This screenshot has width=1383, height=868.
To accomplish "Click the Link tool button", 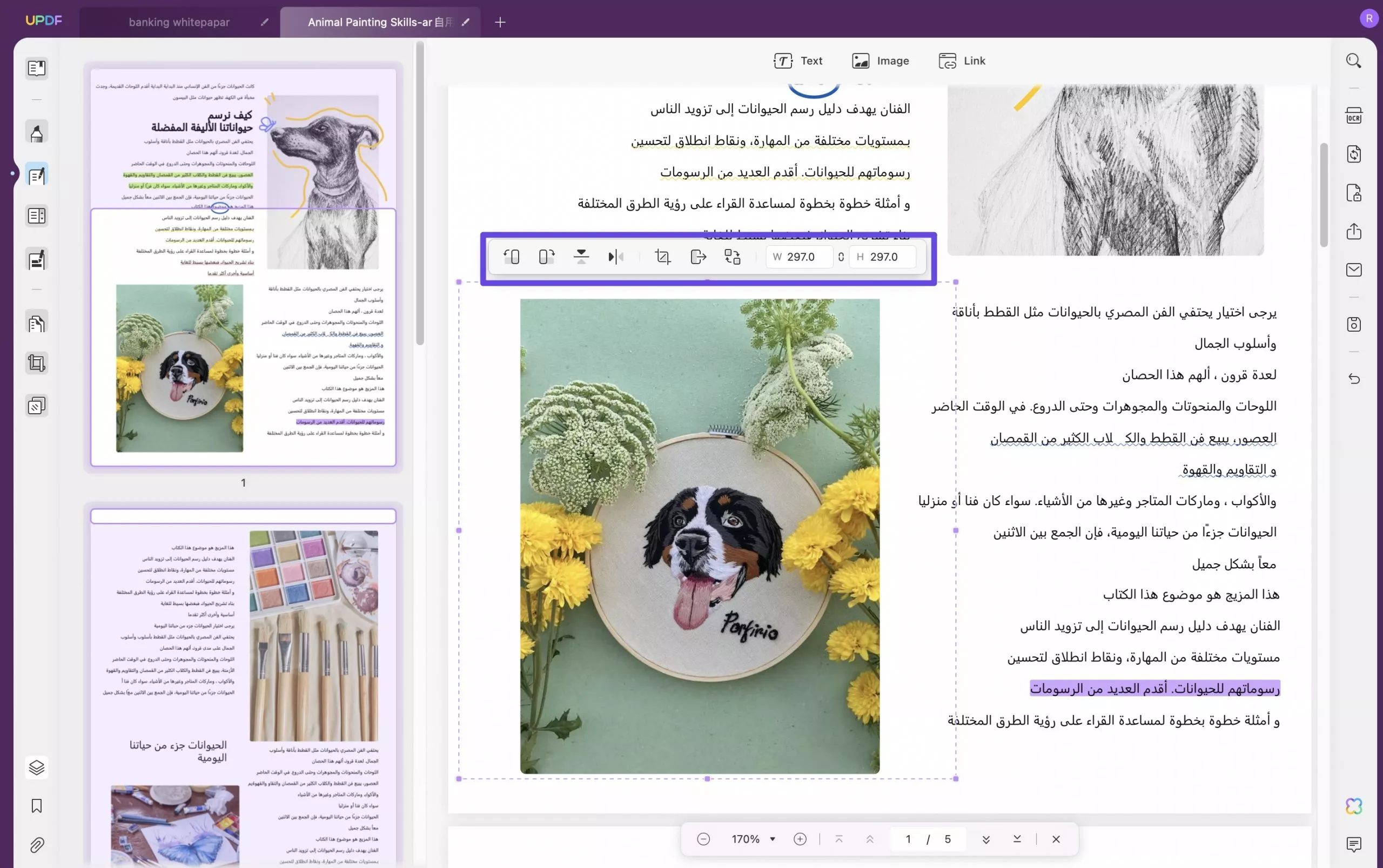I will click(962, 61).
